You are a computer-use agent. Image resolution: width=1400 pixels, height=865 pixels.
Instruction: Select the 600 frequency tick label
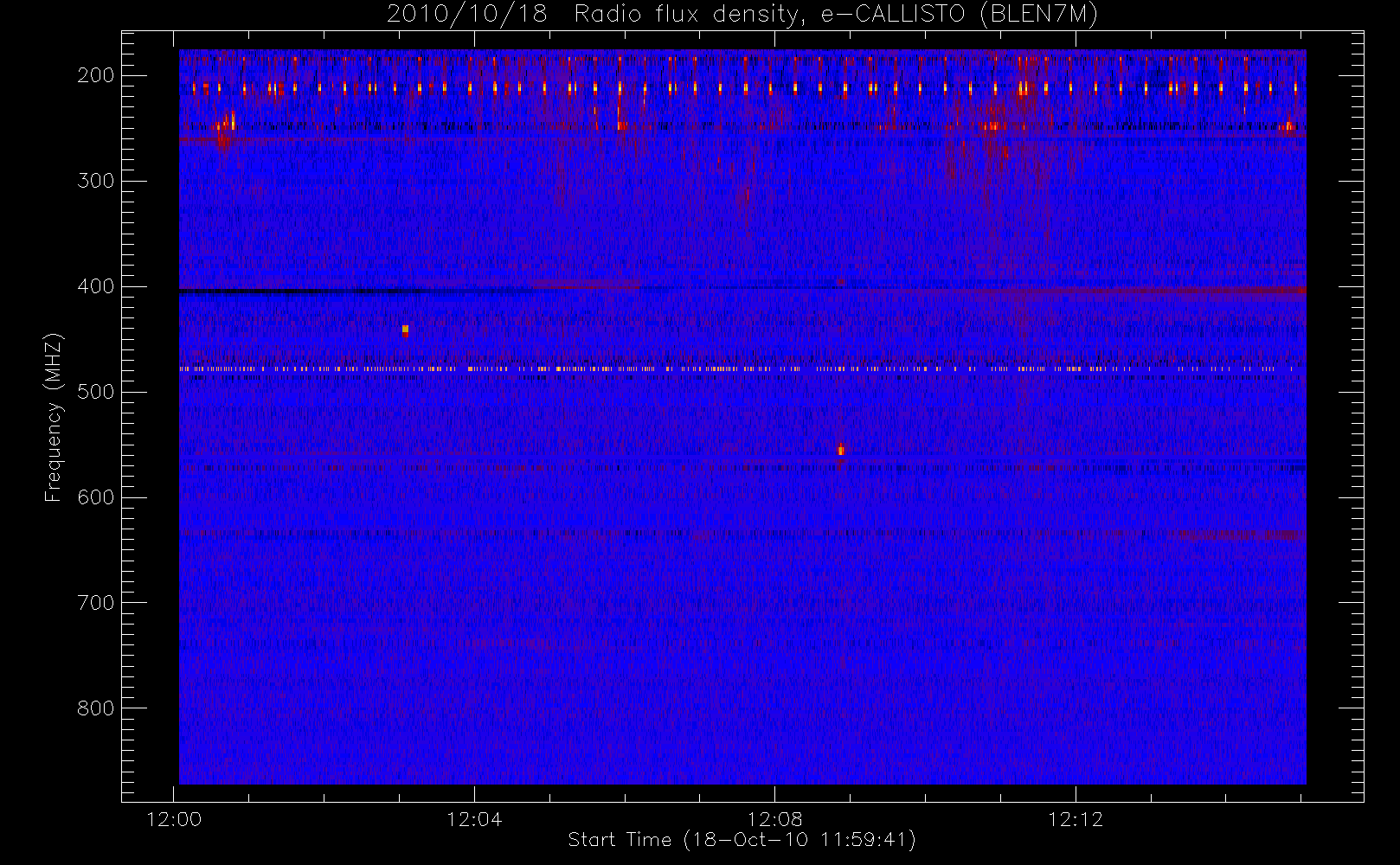pos(95,497)
